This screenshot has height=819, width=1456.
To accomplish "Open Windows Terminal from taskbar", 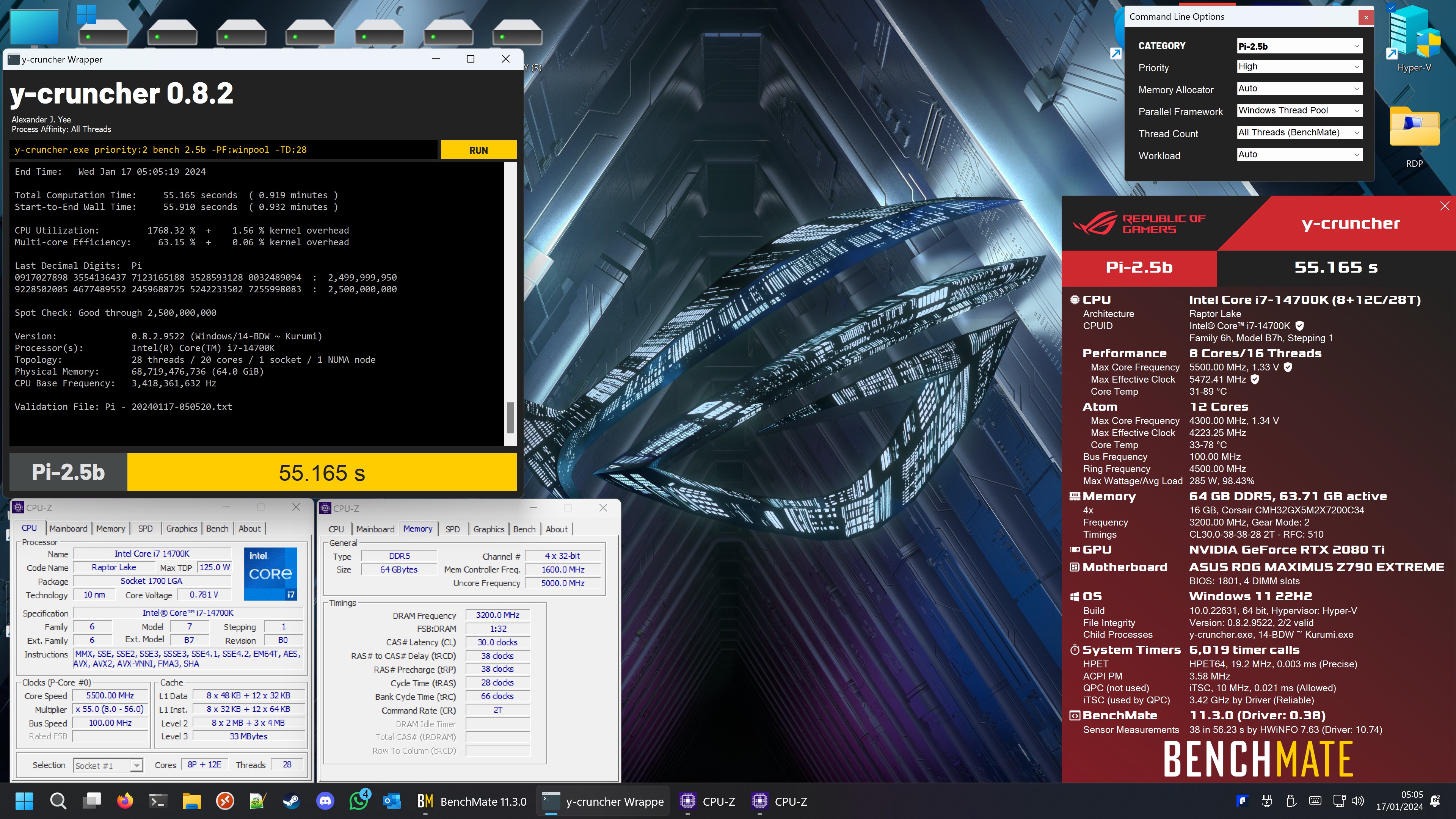I will tap(158, 801).
